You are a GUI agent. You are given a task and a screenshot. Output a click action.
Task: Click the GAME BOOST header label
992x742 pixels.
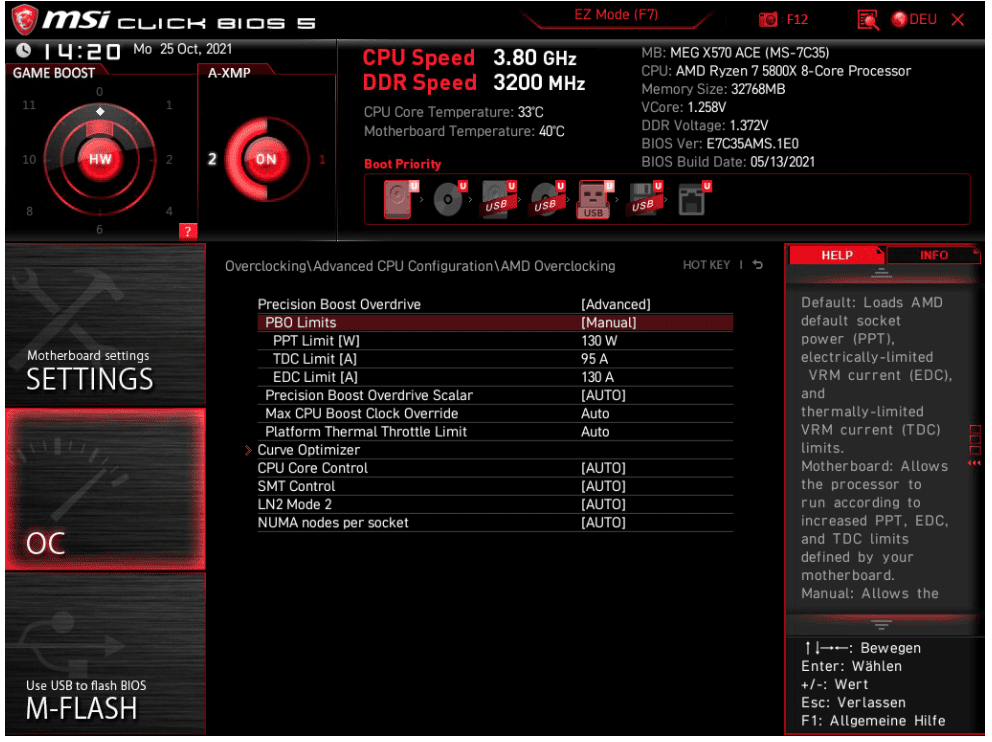tap(54, 73)
